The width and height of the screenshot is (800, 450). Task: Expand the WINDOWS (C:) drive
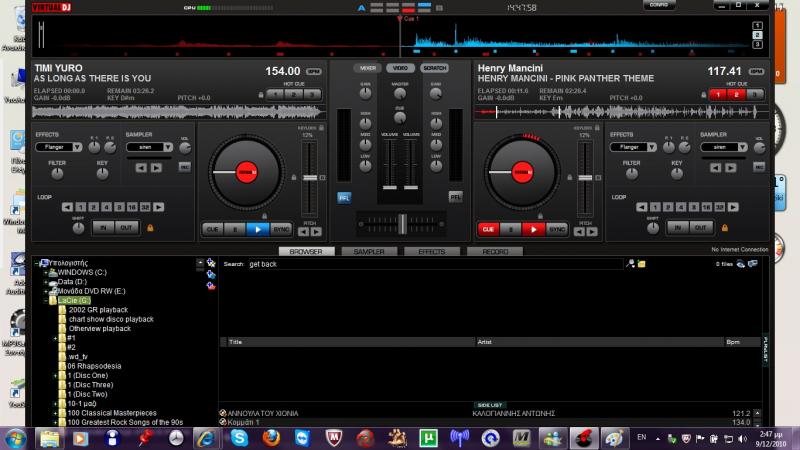(x=46, y=272)
